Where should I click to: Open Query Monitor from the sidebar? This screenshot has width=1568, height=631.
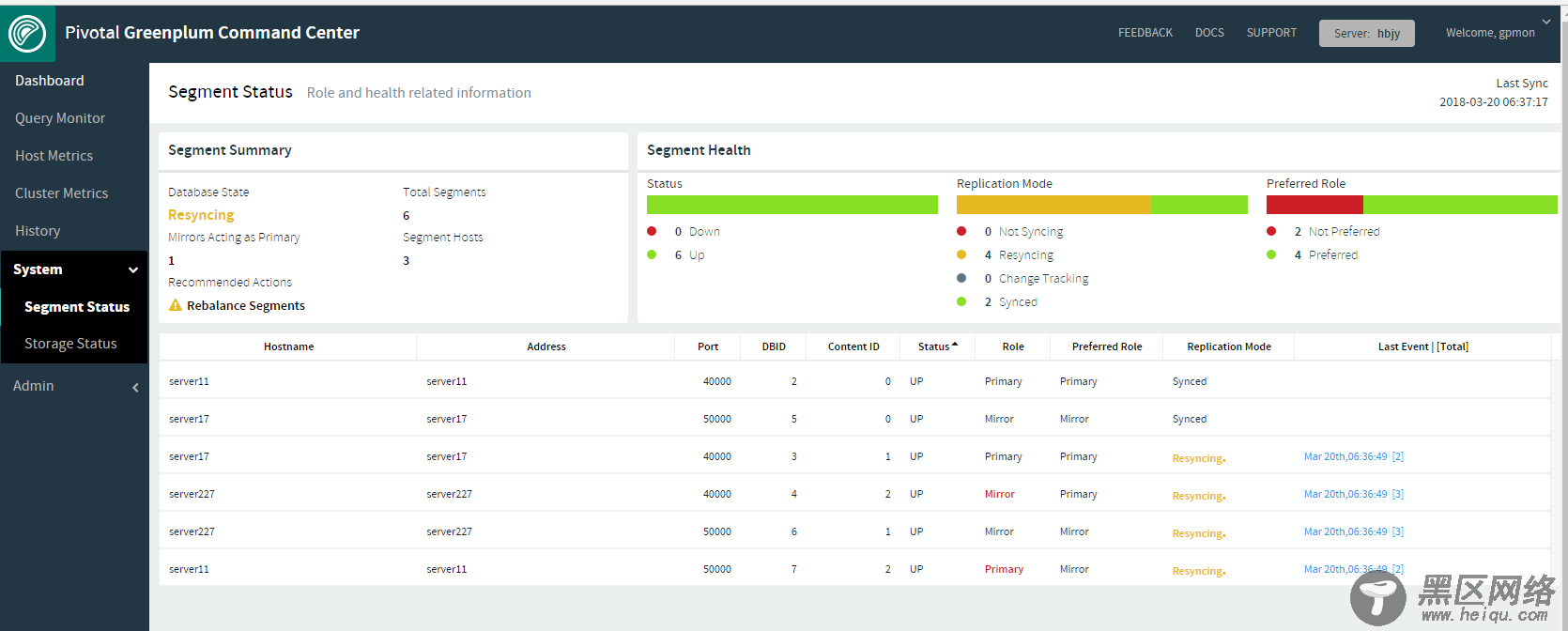click(x=60, y=118)
